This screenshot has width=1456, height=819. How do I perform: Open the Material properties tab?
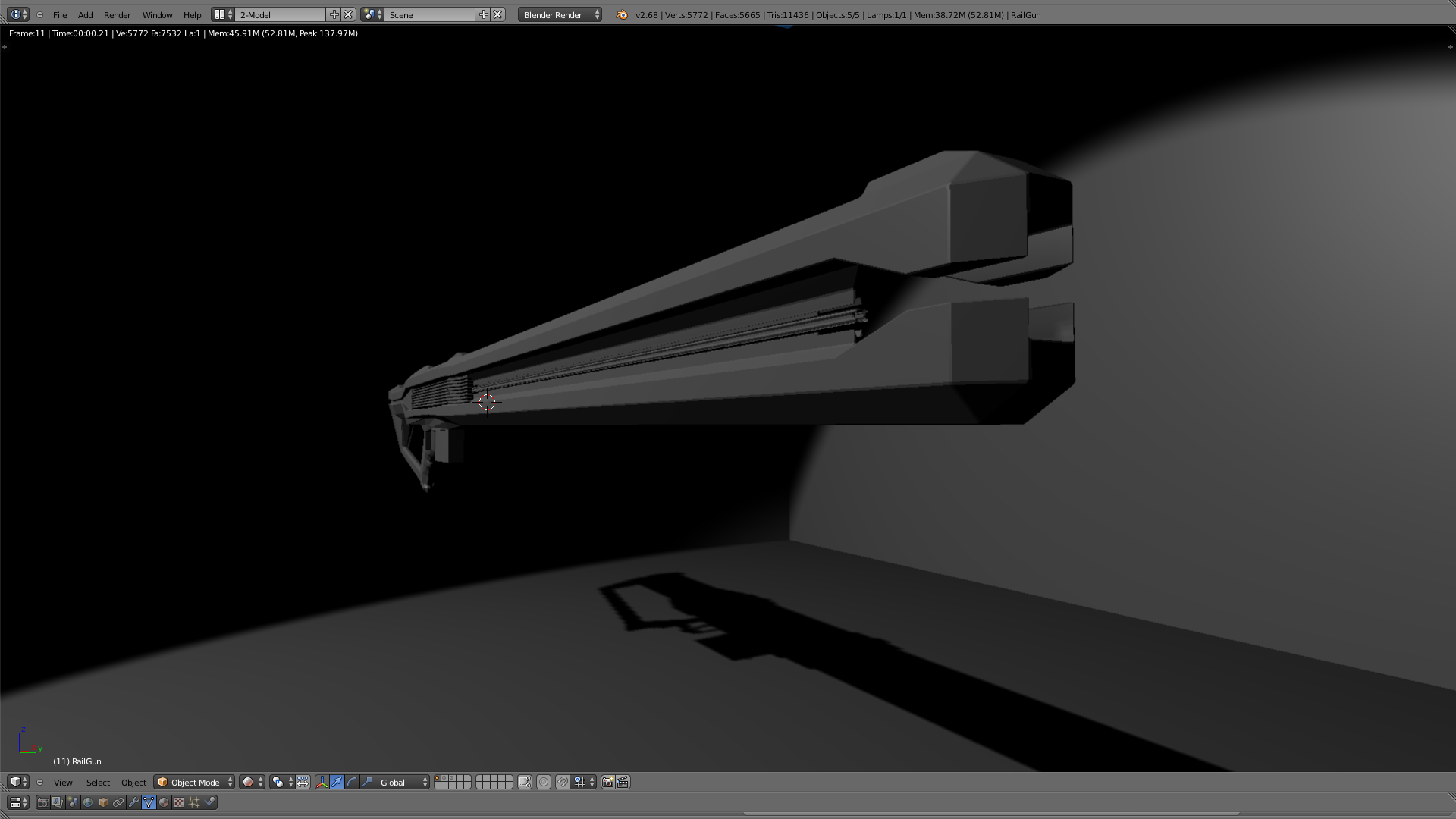pyautogui.click(x=164, y=802)
